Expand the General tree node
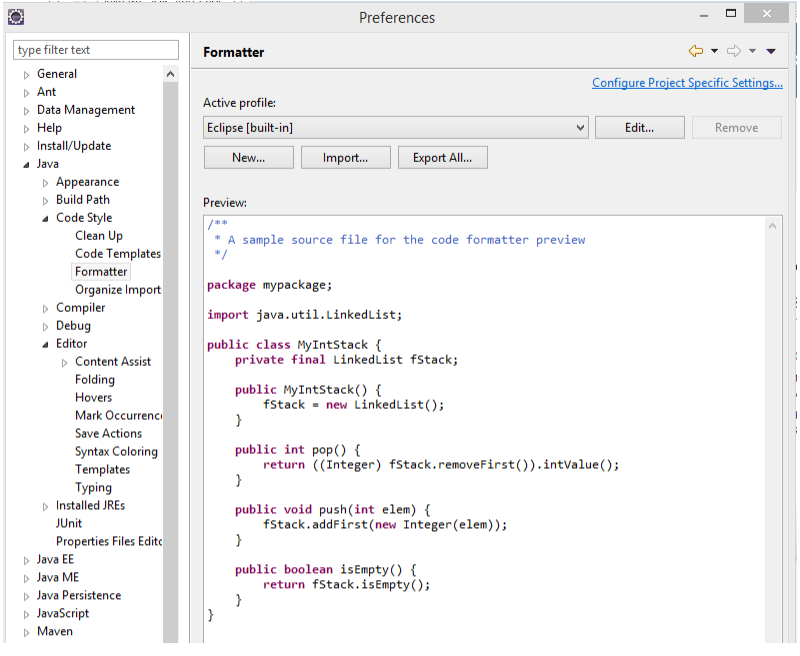800x656 pixels. [27, 75]
